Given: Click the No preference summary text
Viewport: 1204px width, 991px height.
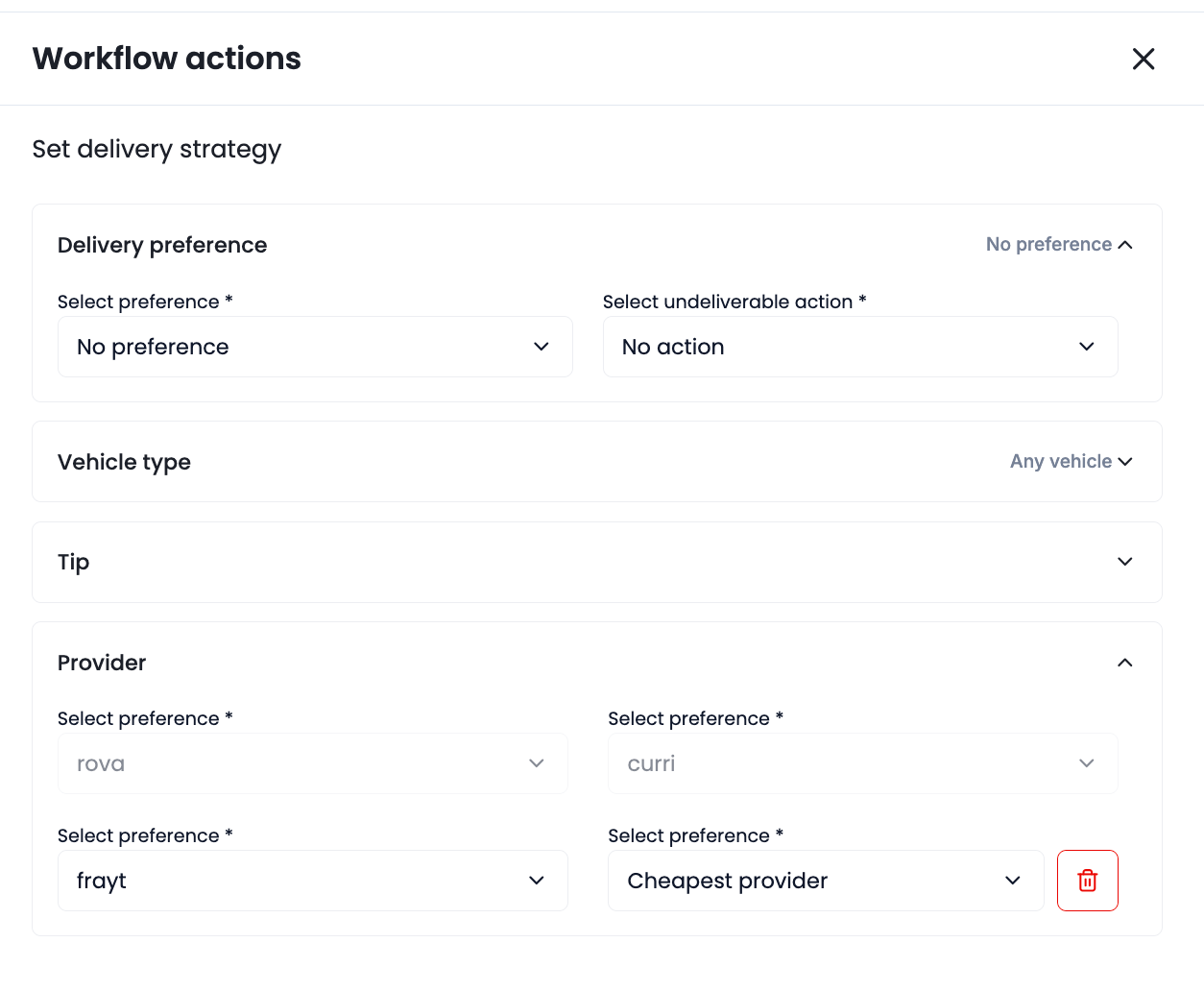Looking at the screenshot, I should pyautogui.click(x=1048, y=245).
